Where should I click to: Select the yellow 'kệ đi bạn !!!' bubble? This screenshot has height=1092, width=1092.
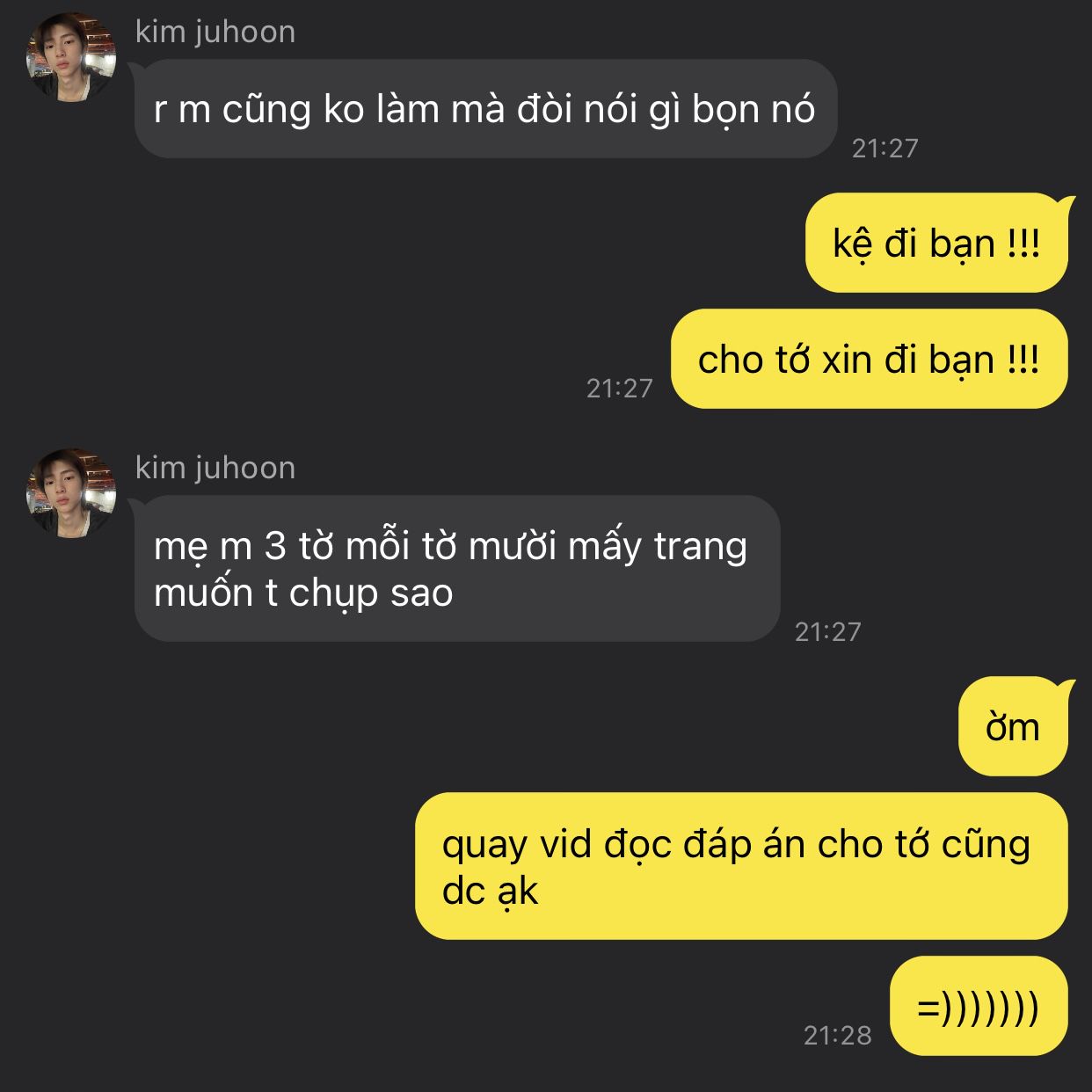pyautogui.click(x=936, y=243)
